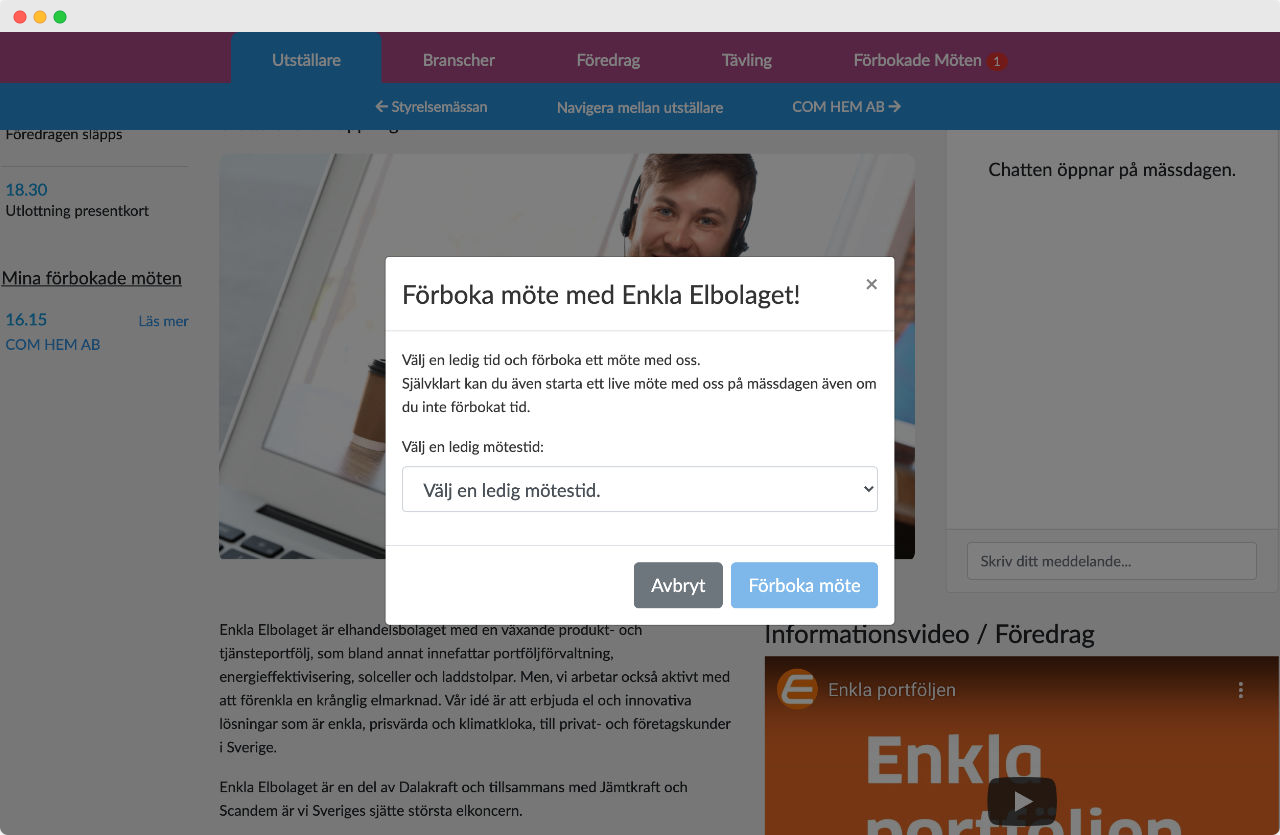This screenshot has height=835, width=1280.
Task: Go to the Tävling tab
Action: click(747, 60)
